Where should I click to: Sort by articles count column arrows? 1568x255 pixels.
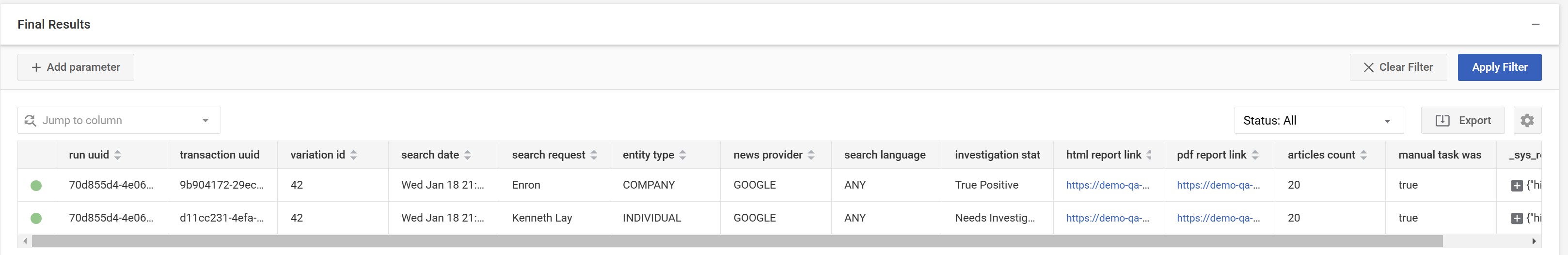(x=1363, y=155)
